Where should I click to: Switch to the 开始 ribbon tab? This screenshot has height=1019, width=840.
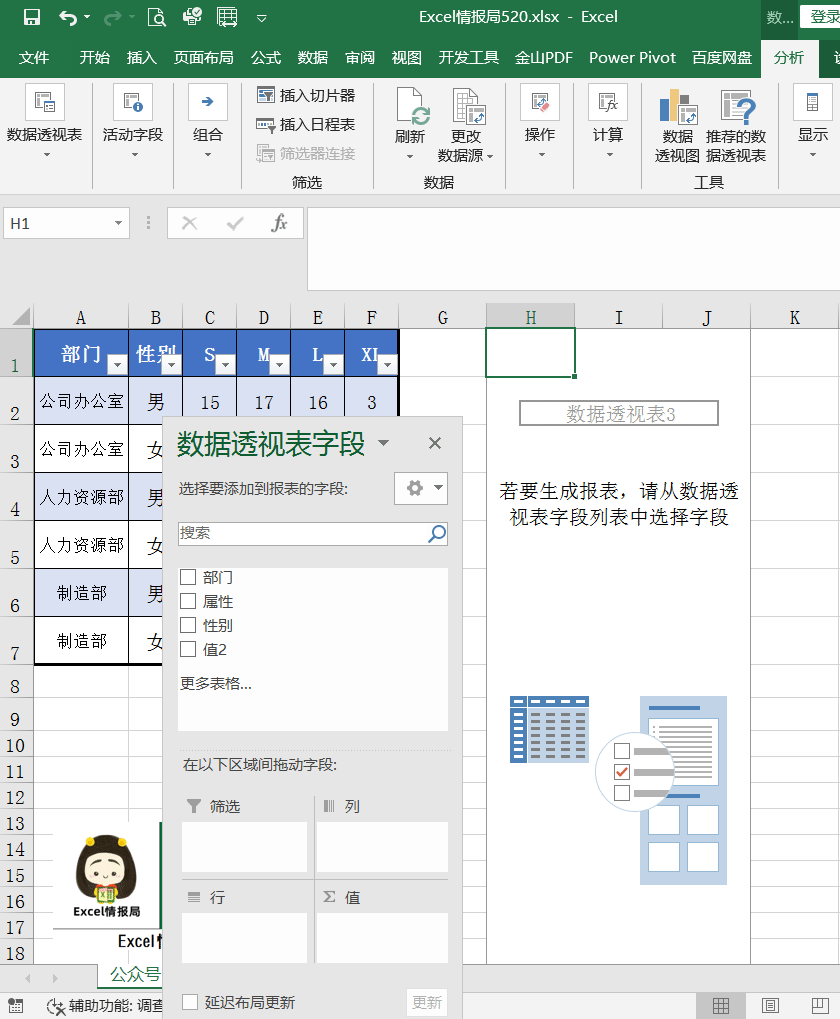click(x=94, y=58)
